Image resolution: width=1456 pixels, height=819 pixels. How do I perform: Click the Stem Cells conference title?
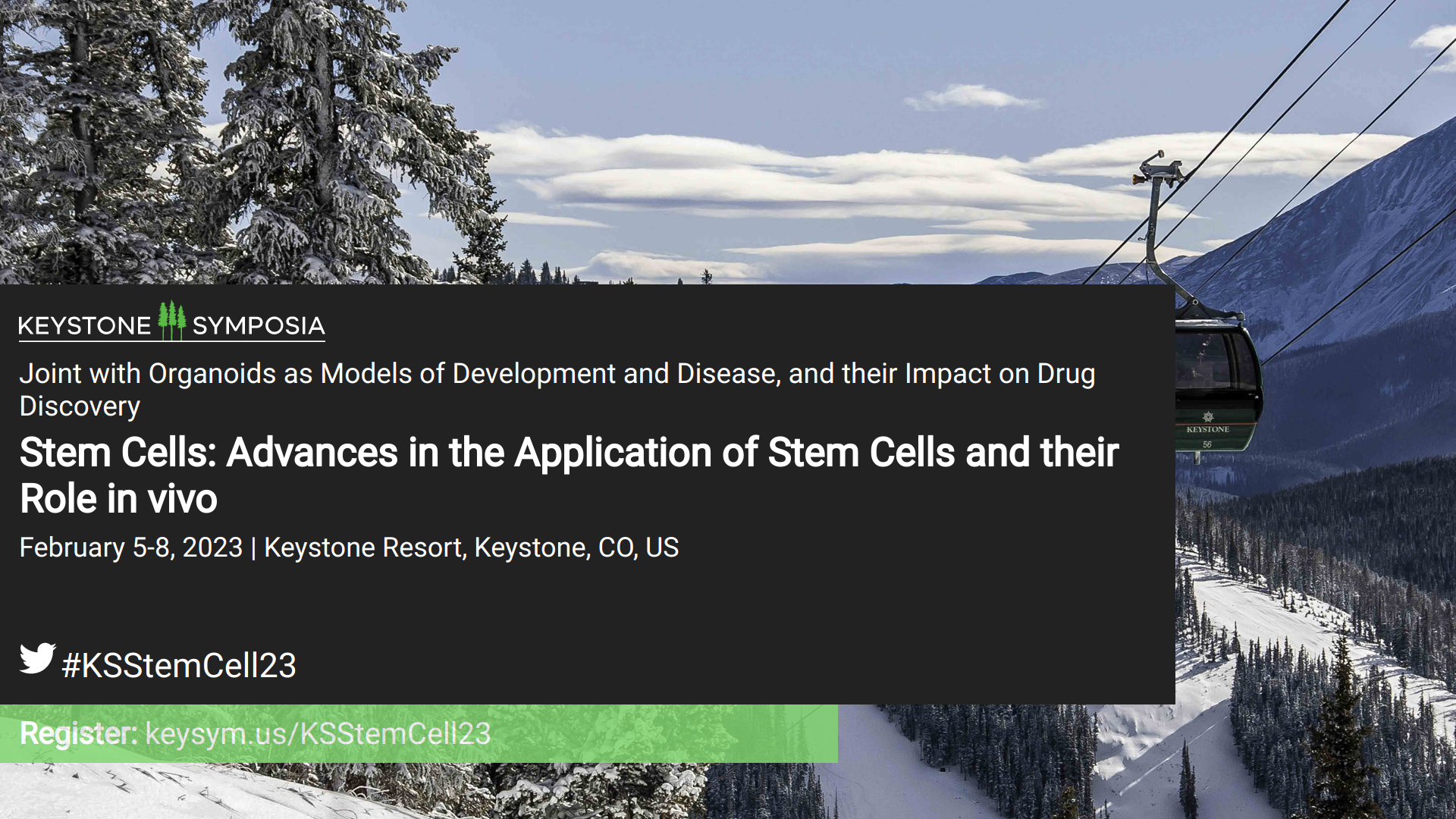click(569, 475)
